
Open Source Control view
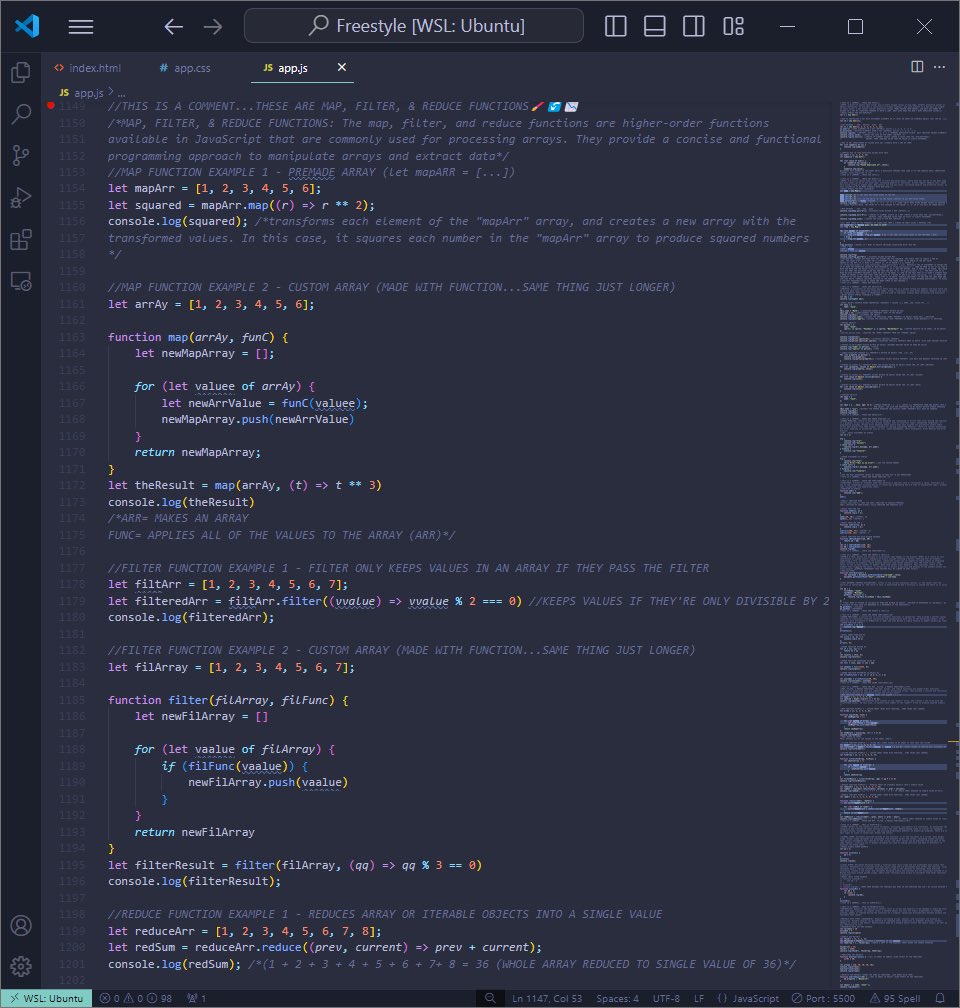coord(21,156)
